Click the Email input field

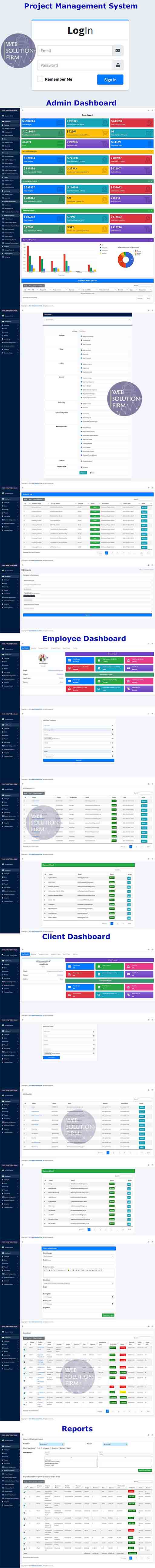point(74,50)
